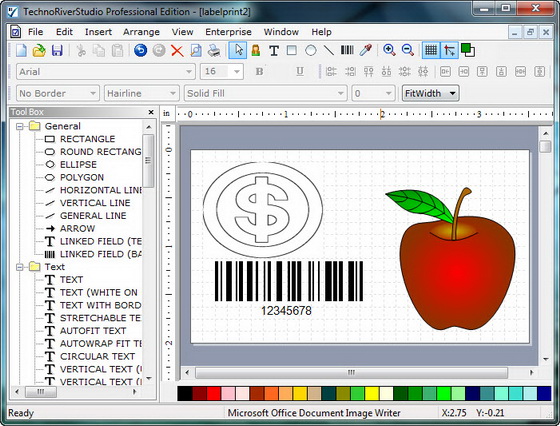Click the print icon in toolbar

(x=214, y=50)
